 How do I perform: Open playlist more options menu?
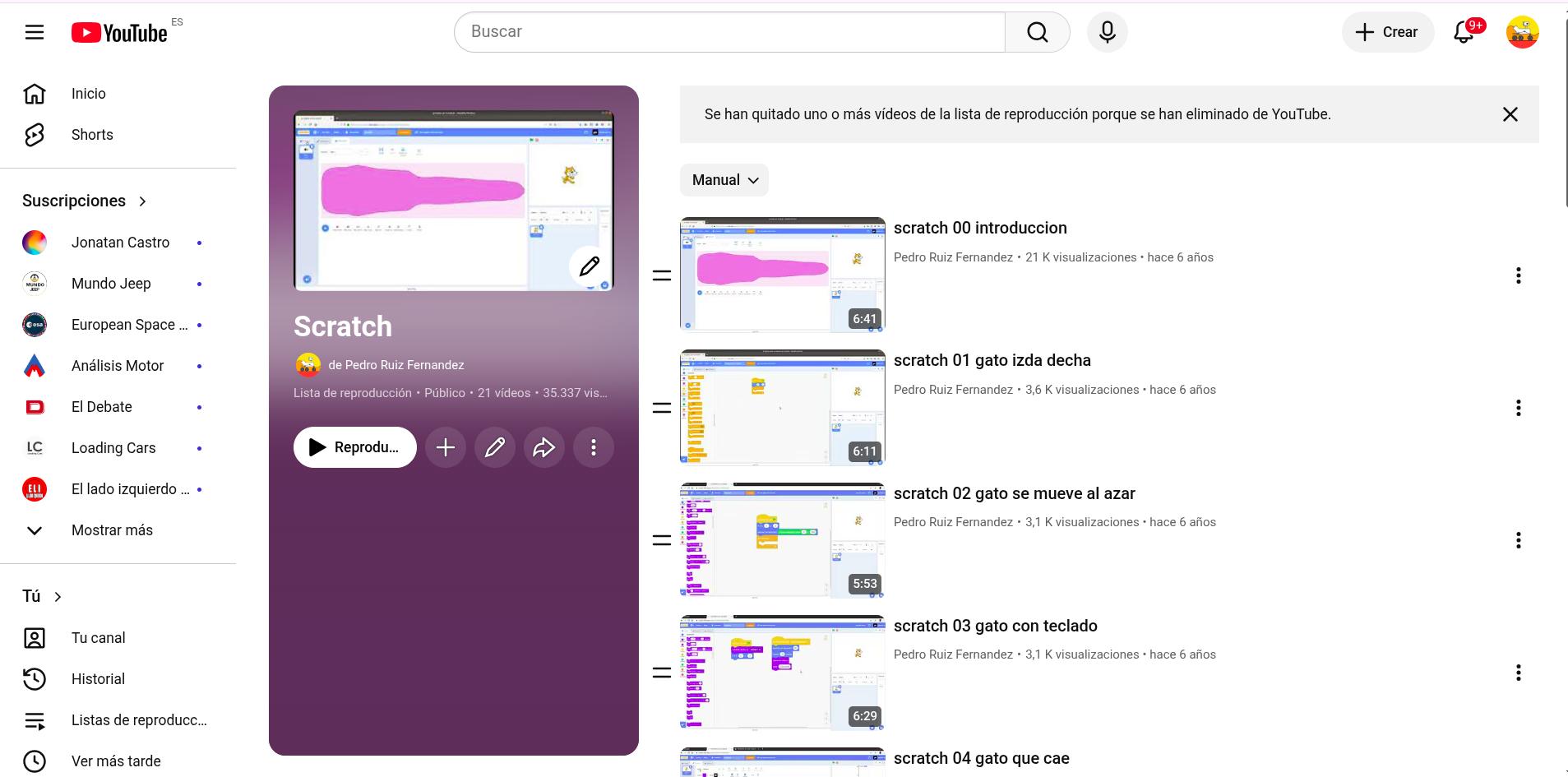click(594, 447)
